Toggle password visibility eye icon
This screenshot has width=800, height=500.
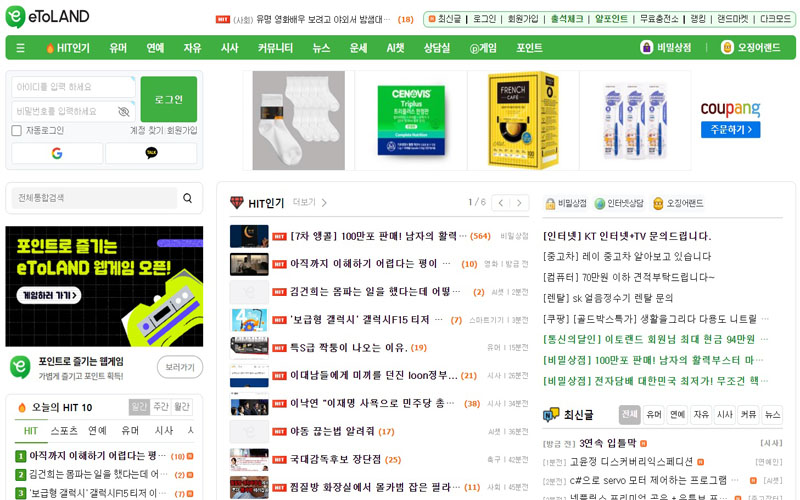click(x=123, y=111)
